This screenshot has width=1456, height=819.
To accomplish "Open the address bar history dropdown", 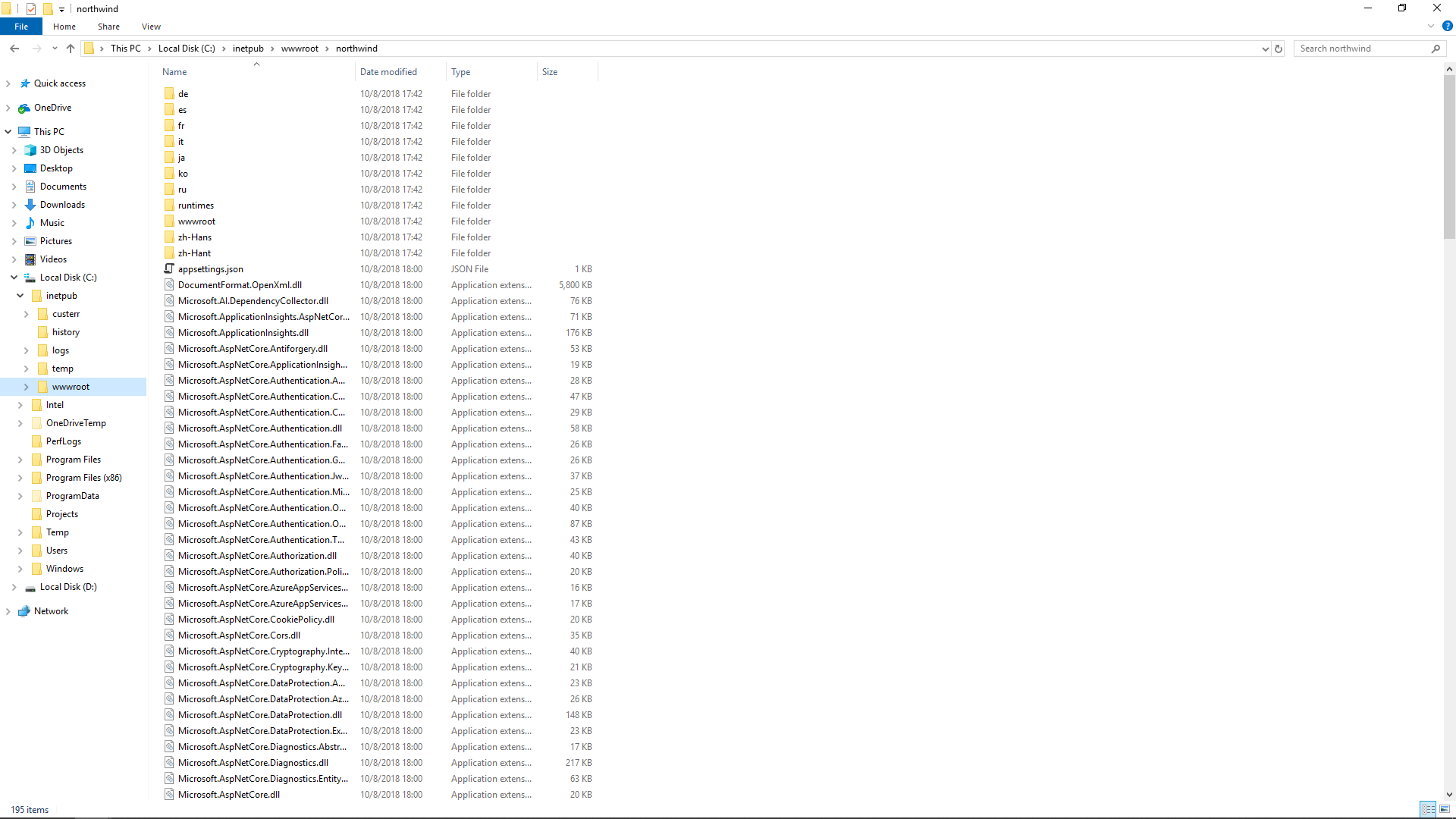I will pos(1265,49).
